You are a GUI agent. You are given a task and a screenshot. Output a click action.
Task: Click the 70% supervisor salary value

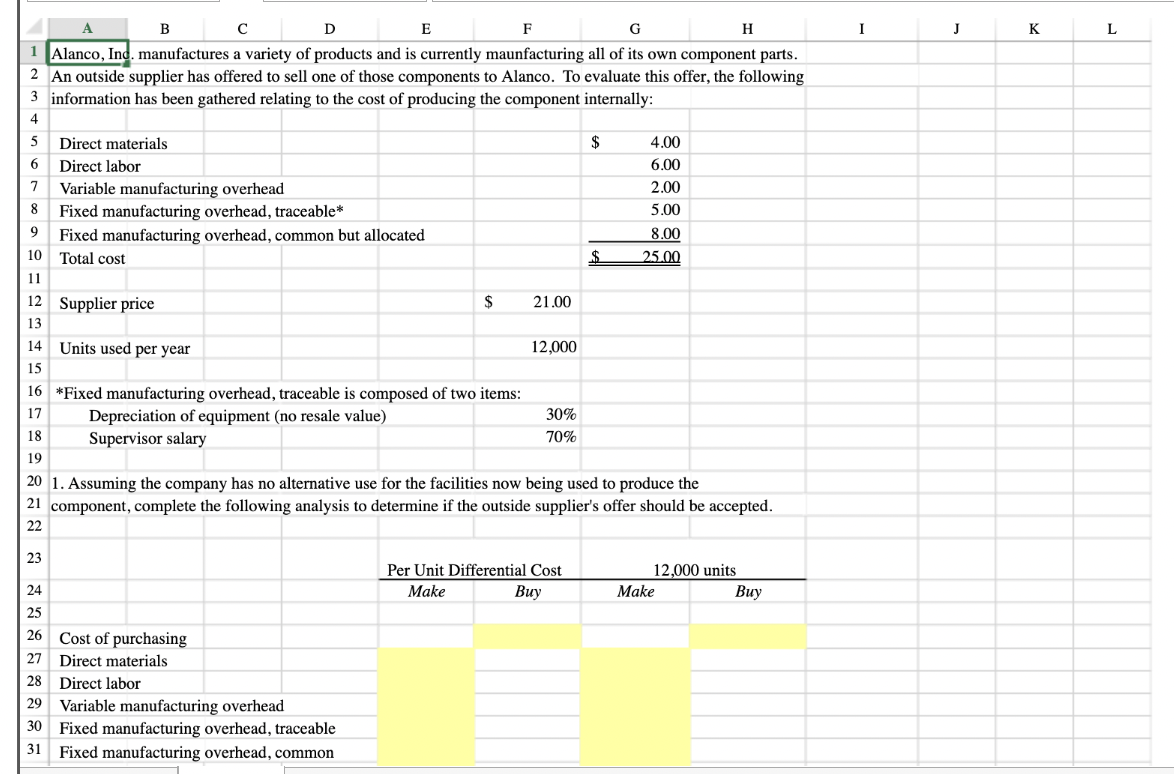(561, 436)
